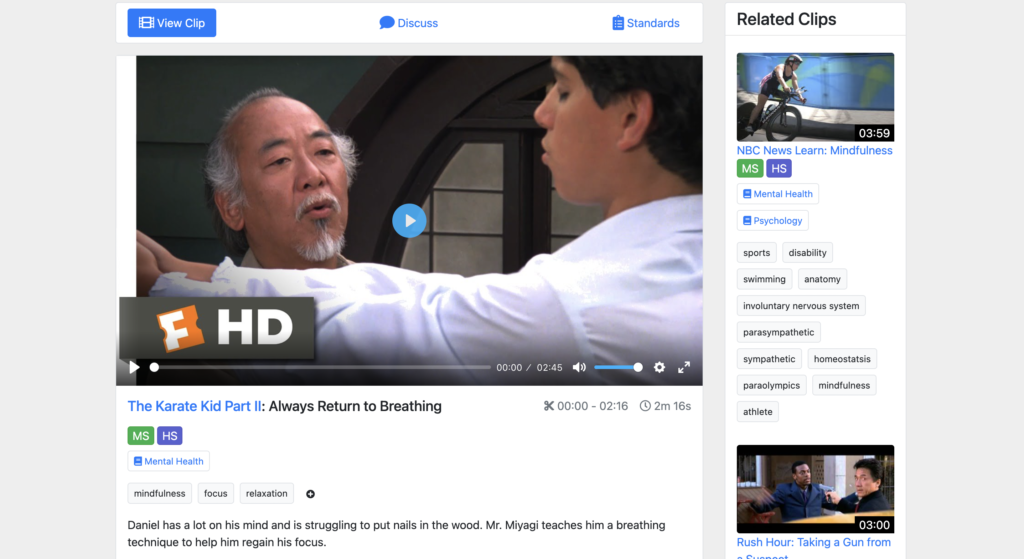Viewport: 1024px width, 559px height.
Task: Select the mindfulness tag under the Karate Kid clip title
Action: pos(159,494)
